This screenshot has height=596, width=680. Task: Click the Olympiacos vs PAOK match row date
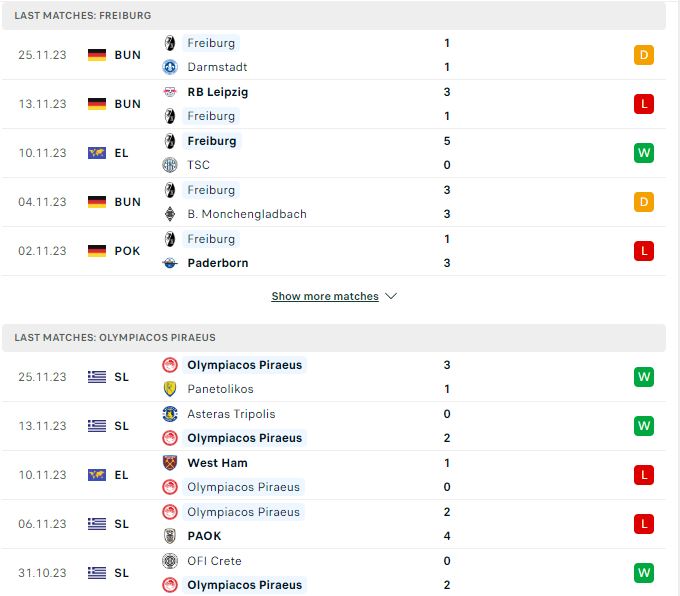(42, 524)
